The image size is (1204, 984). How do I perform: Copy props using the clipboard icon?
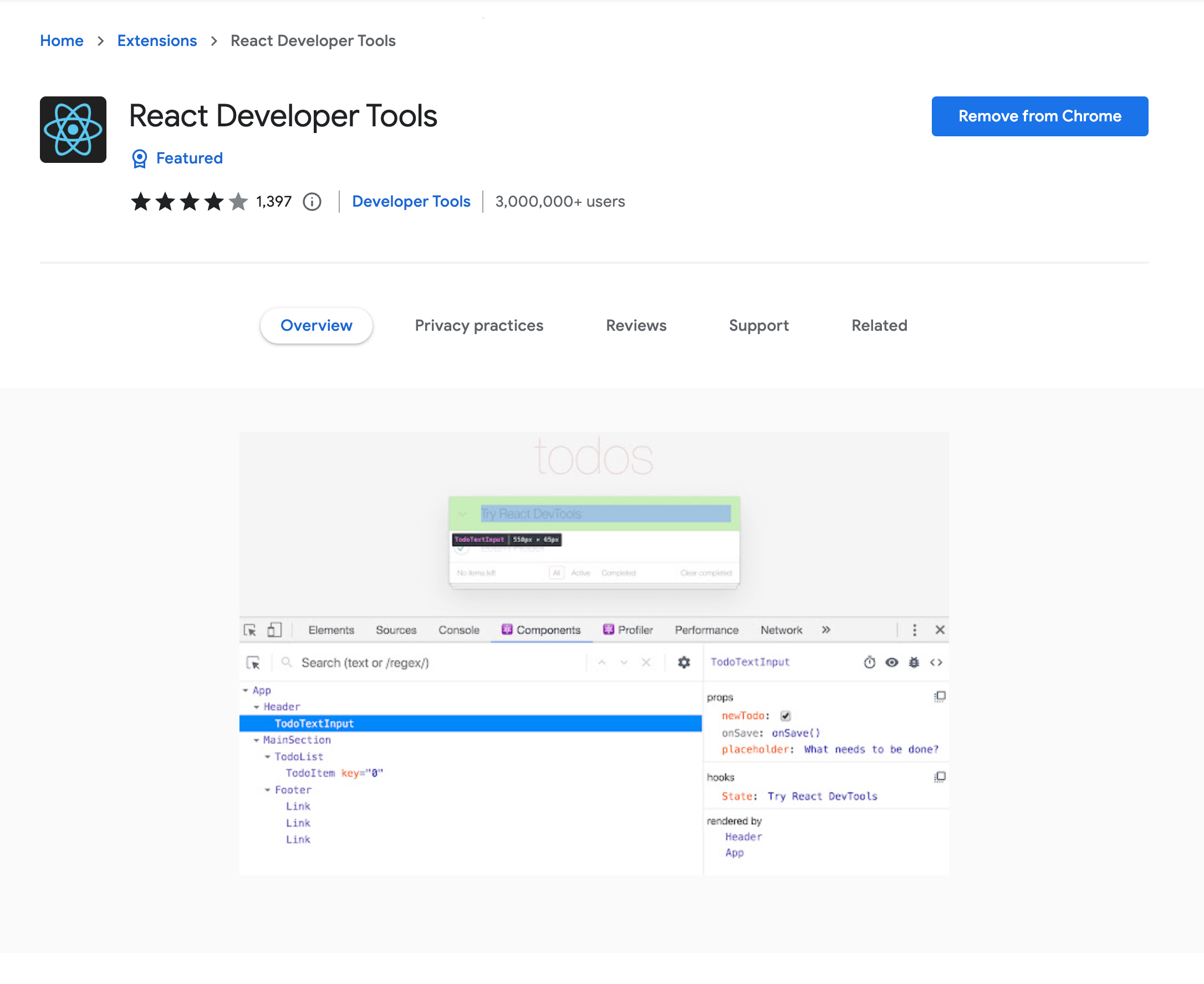click(x=939, y=696)
